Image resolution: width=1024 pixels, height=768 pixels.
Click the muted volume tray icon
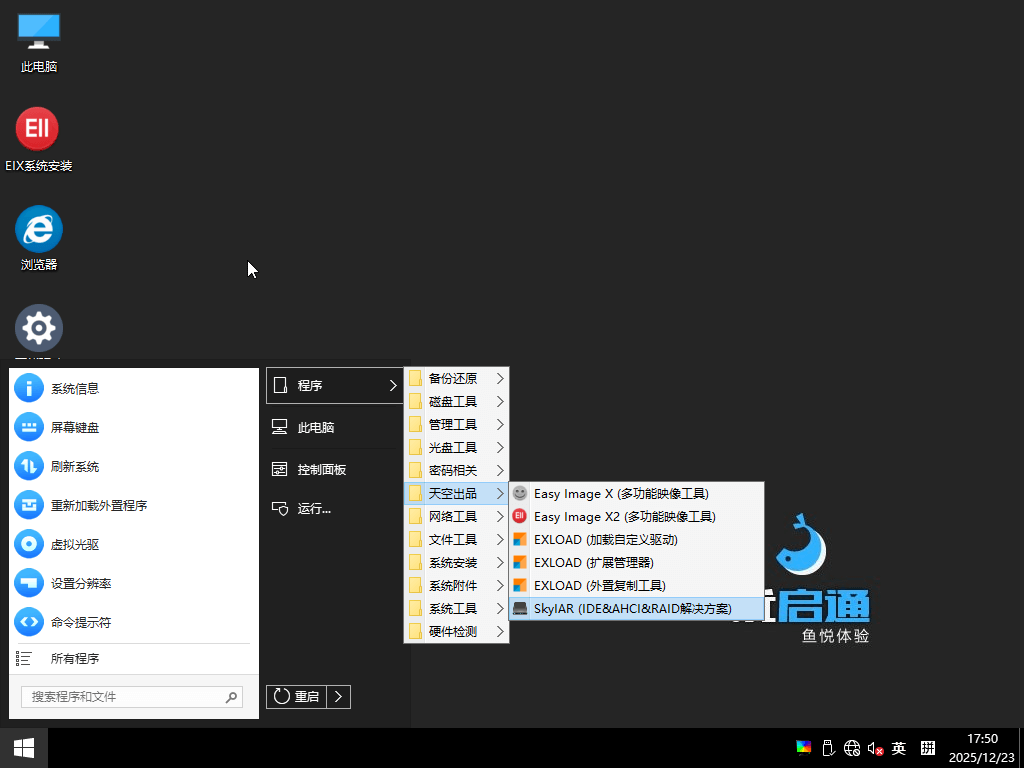[x=875, y=748]
